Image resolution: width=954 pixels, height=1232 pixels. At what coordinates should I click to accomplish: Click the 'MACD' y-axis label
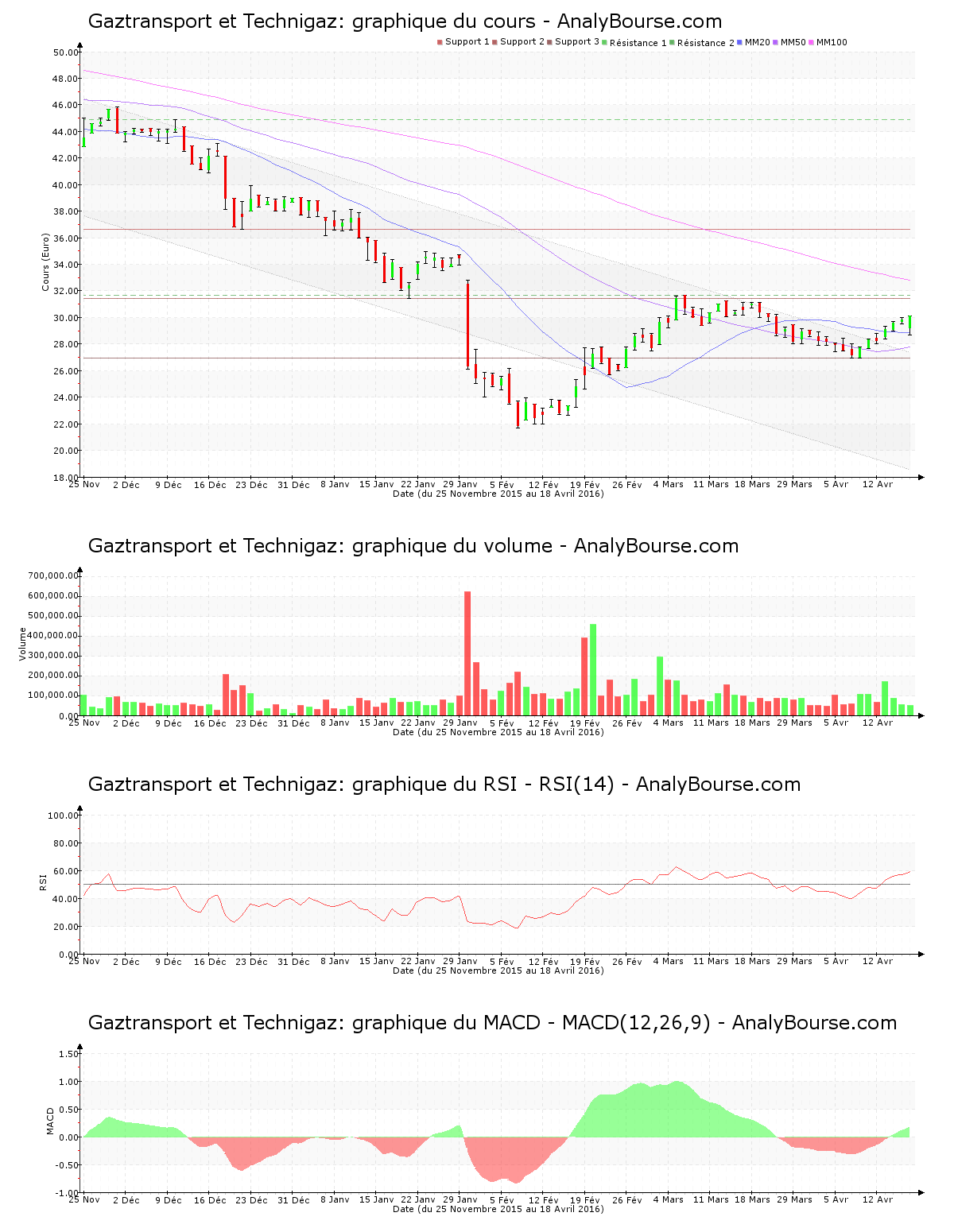pyautogui.click(x=52, y=1121)
